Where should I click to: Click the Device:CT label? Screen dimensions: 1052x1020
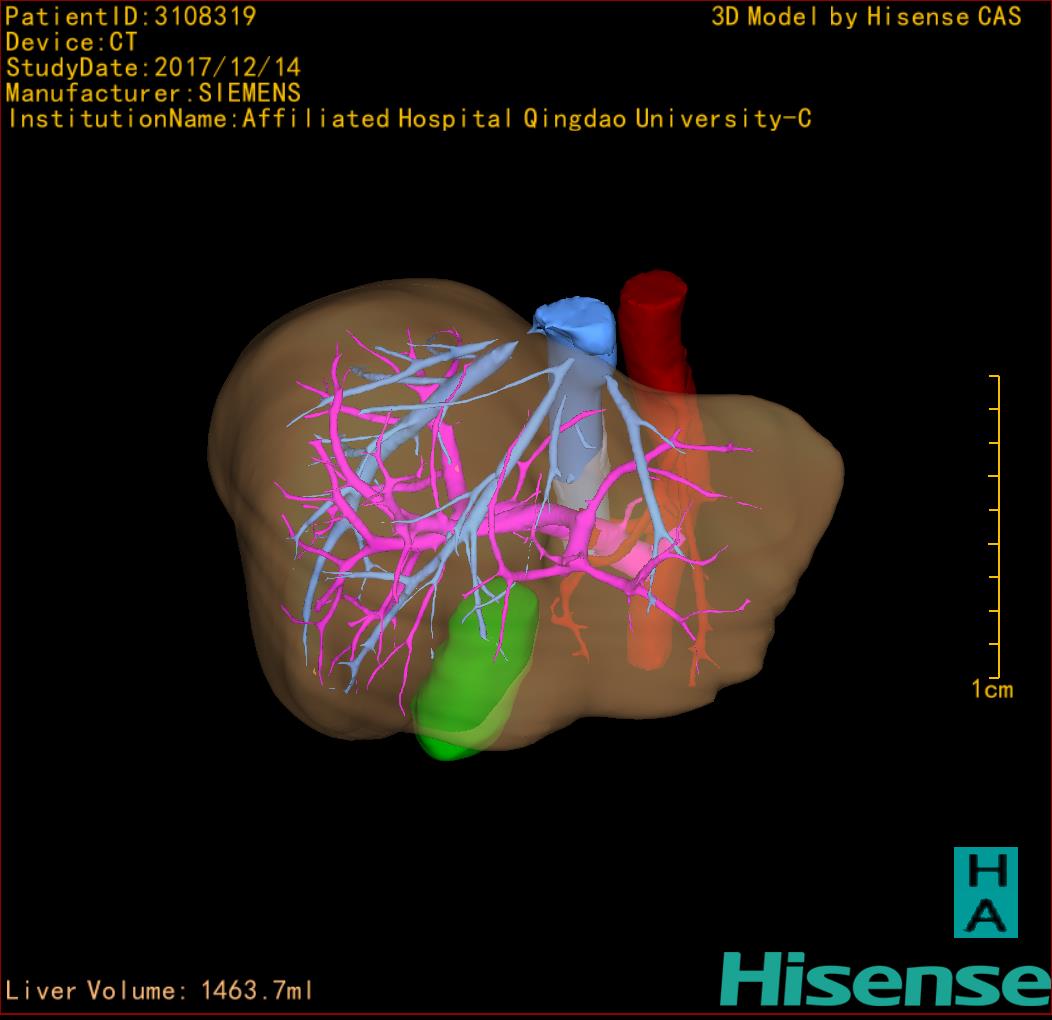(71, 42)
